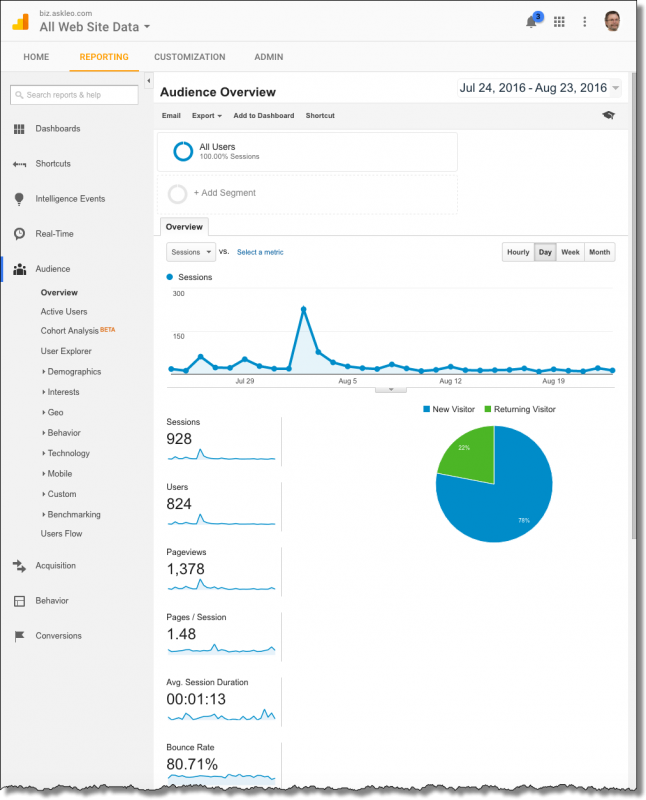Open the All Web Site Data view dropdown
Image resolution: width=646 pixels, height=800 pixels.
(95, 27)
